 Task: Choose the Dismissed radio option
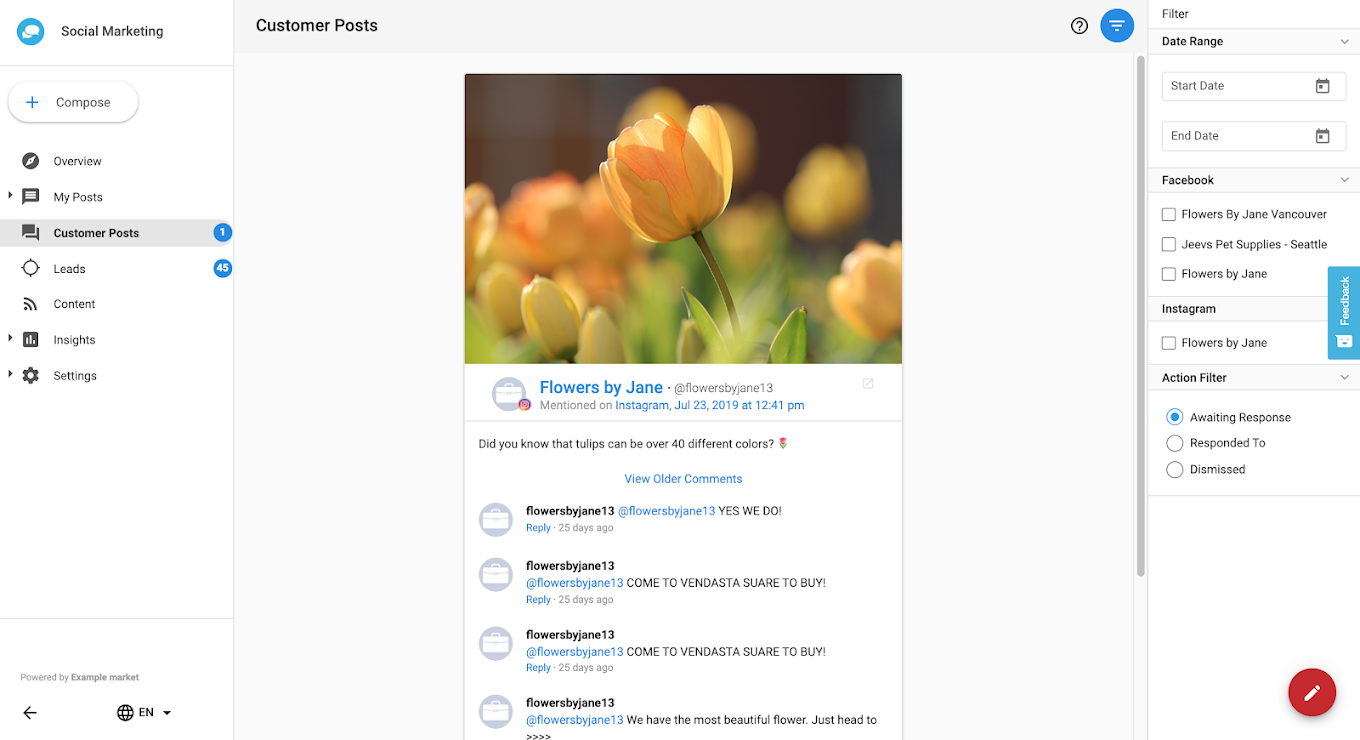[x=1175, y=469]
